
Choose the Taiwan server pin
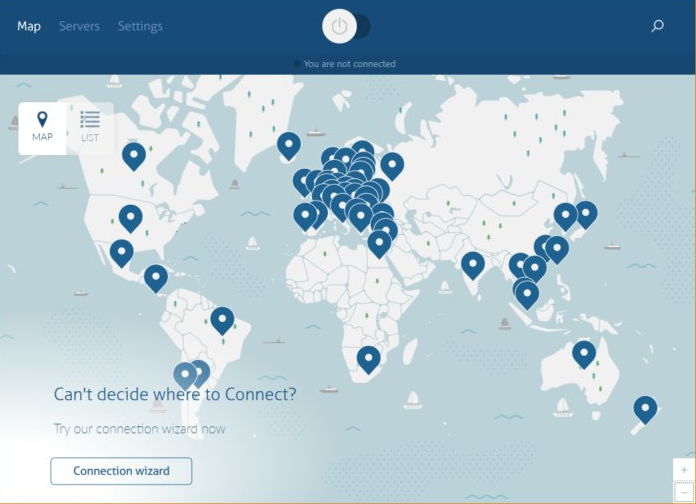(x=557, y=249)
